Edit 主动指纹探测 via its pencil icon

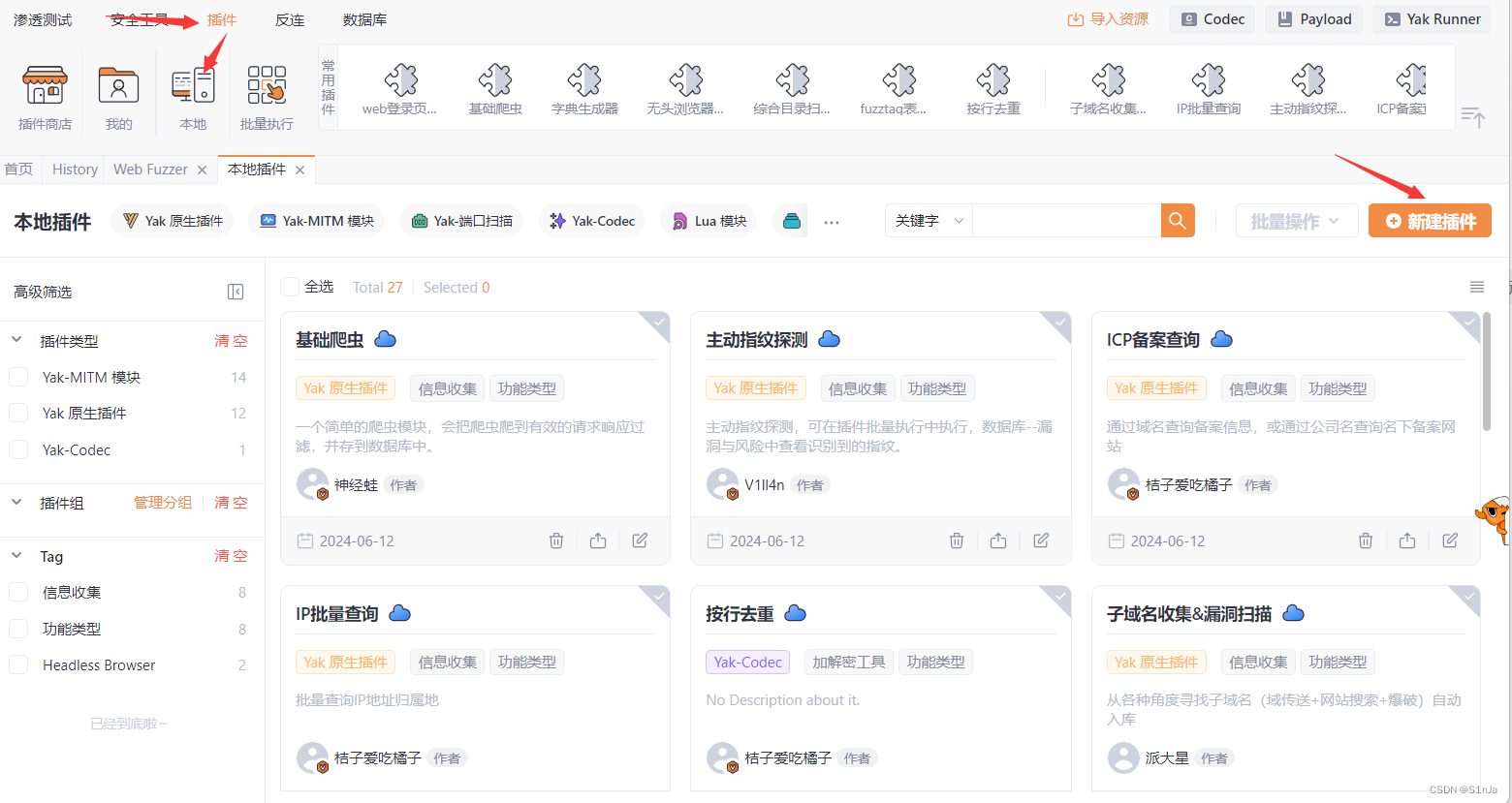(x=1040, y=540)
